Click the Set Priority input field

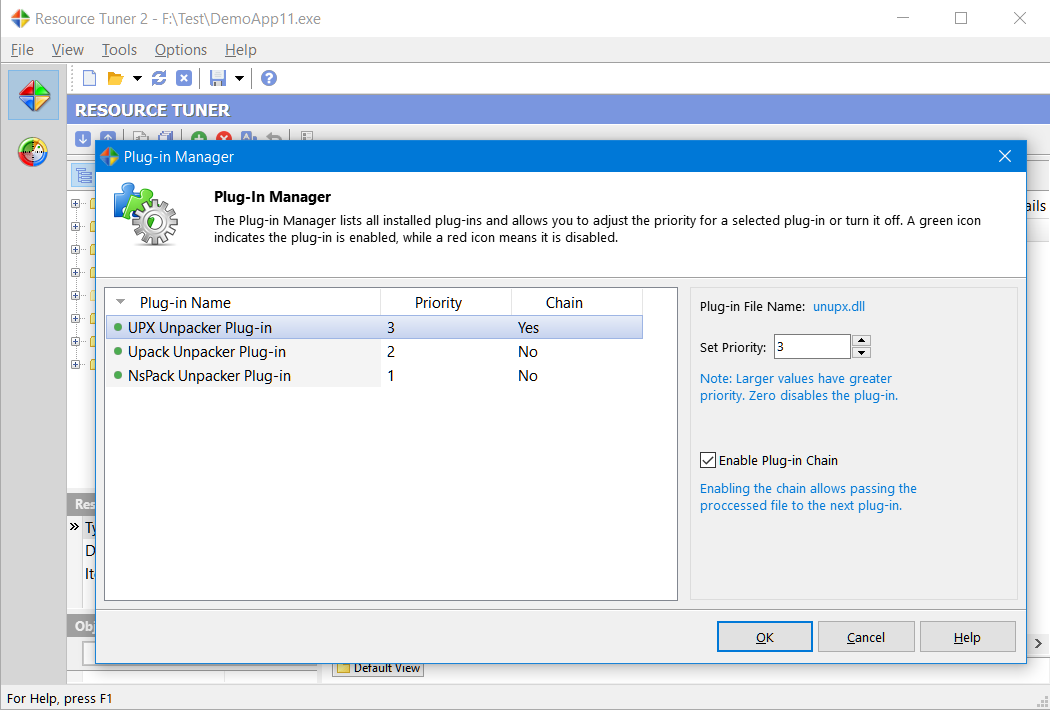click(812, 347)
